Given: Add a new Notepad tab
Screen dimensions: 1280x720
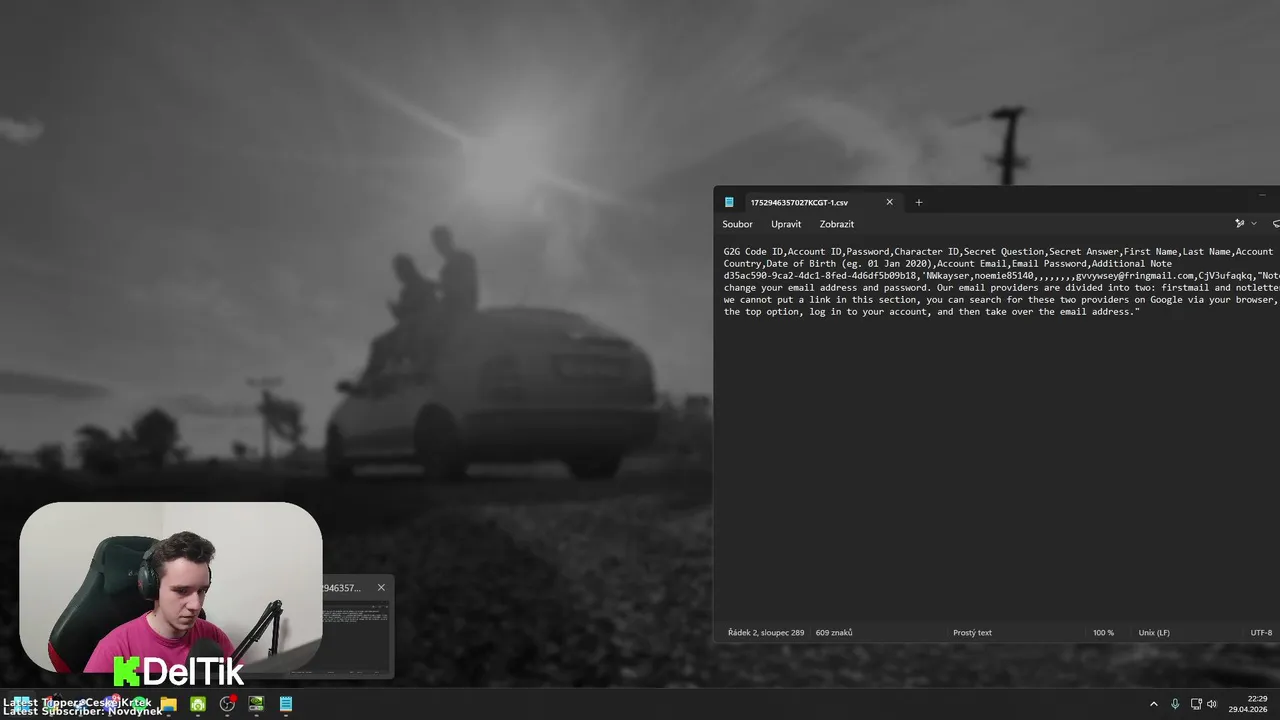Looking at the screenshot, I should [x=919, y=202].
